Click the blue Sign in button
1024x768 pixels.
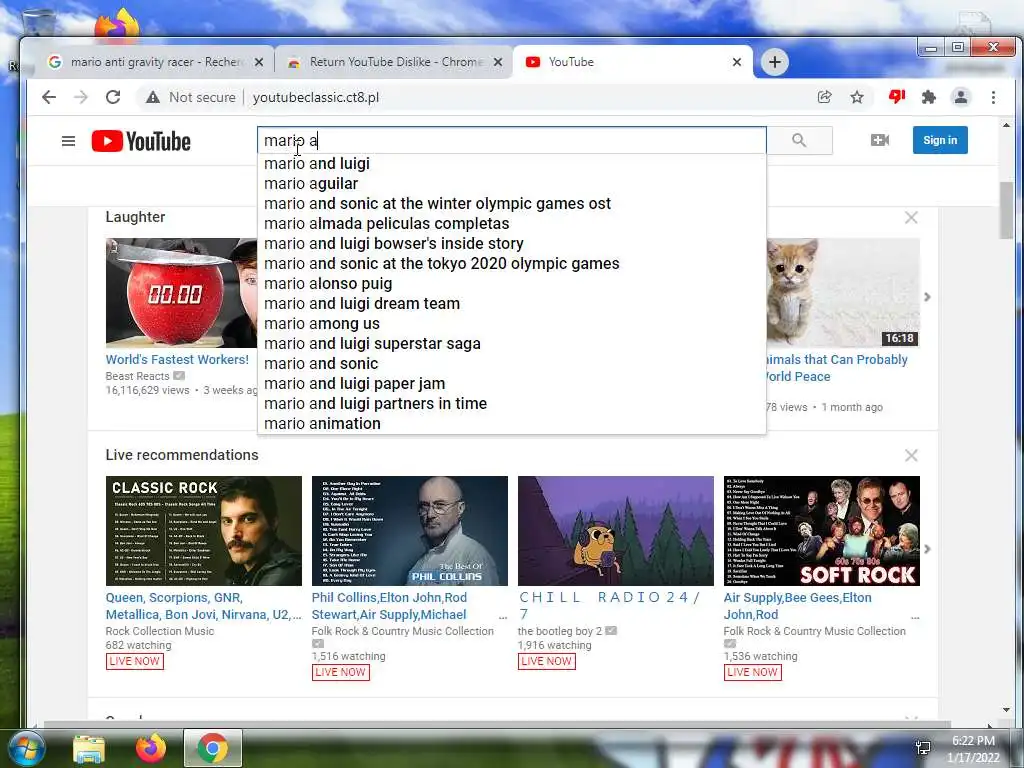pos(940,140)
